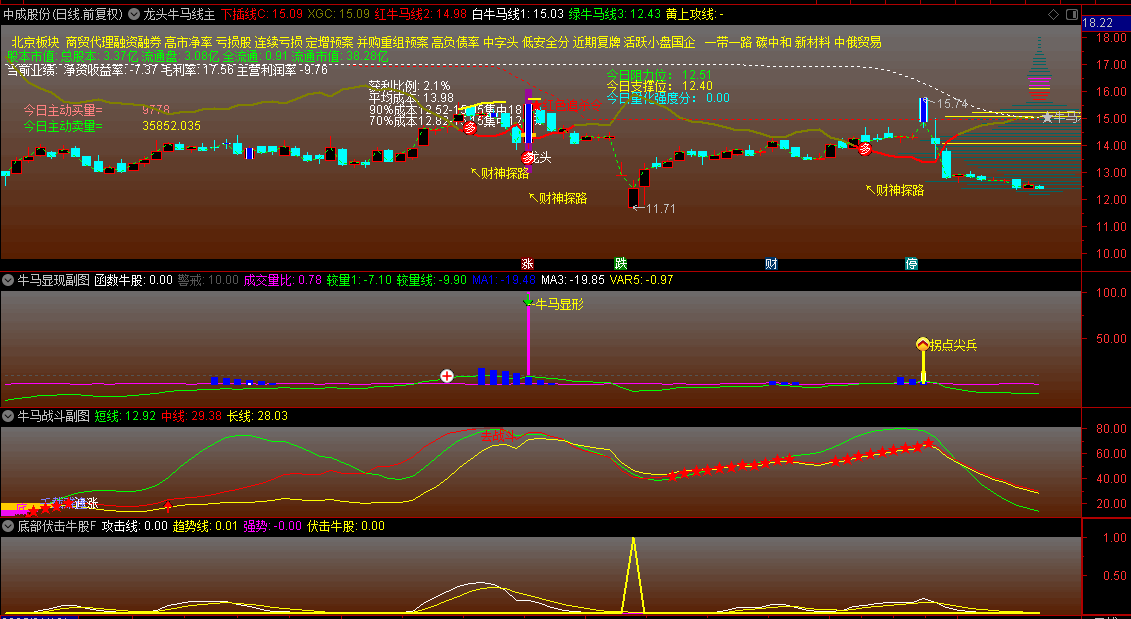Image resolution: width=1131 pixels, height=619 pixels.
Task: Click the red 涨 event marker on the date axis
Action: tap(527, 264)
